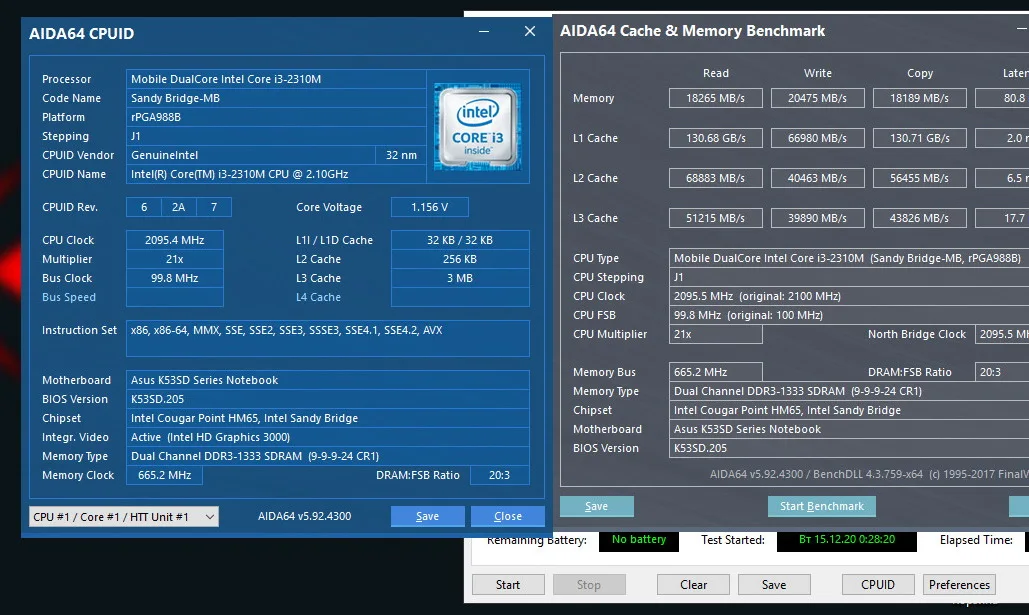Click L2 Cache Read 68883 MB/s cell
Screen dimensions: 1029x615
coord(715,178)
